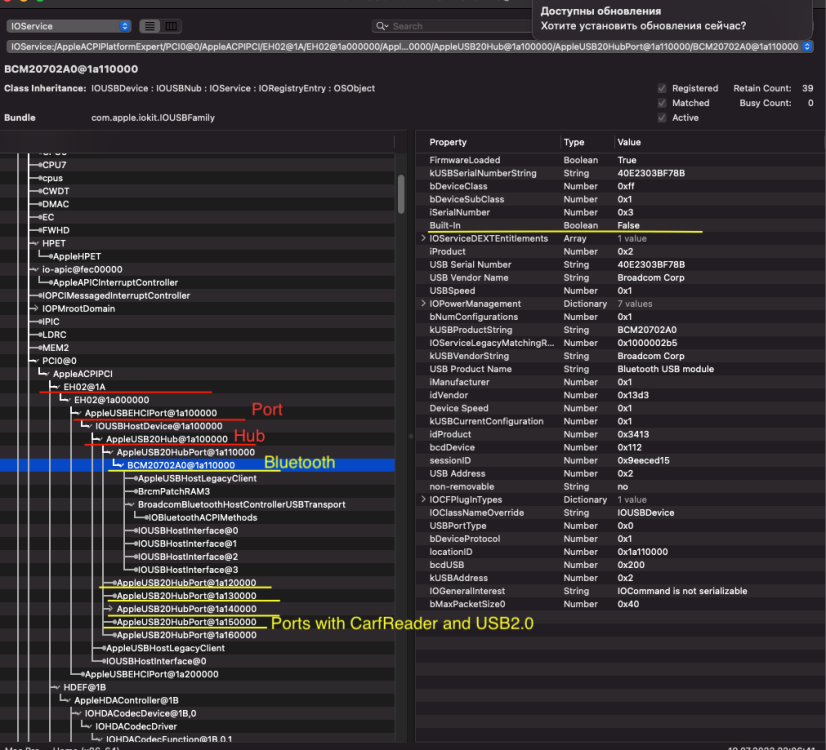Collapse the BroadcomBluetoothHostControllerUSBTransport node
826x750 pixels.
click(x=131, y=504)
